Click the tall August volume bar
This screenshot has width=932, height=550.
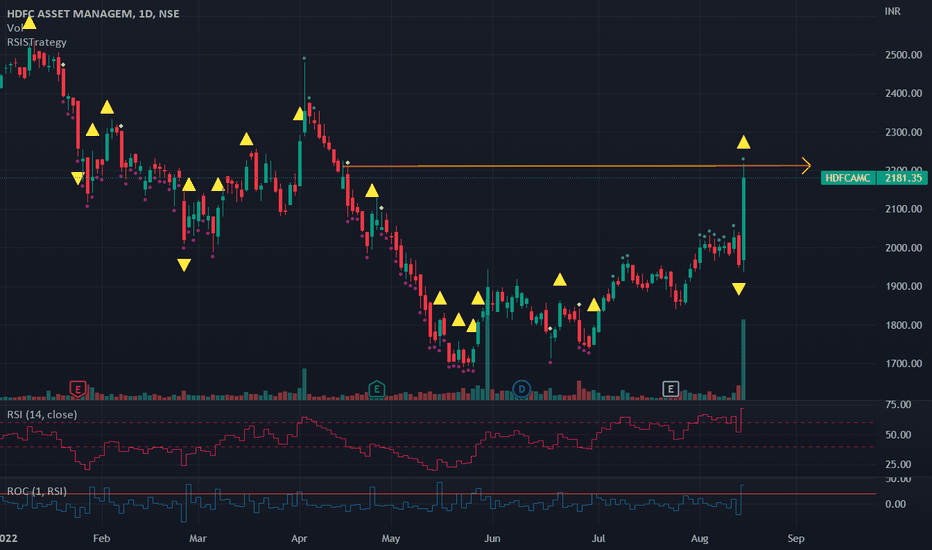tap(743, 360)
